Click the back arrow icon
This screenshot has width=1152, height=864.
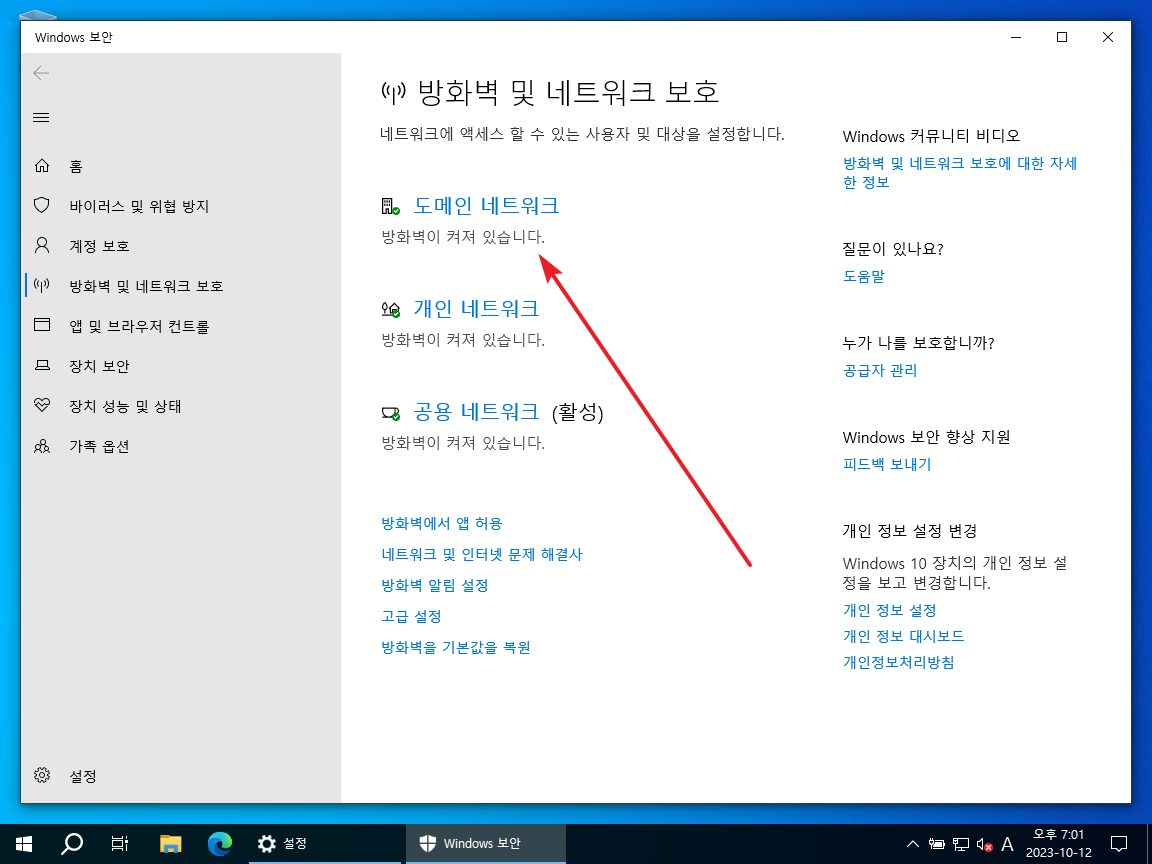pyautogui.click(x=41, y=73)
